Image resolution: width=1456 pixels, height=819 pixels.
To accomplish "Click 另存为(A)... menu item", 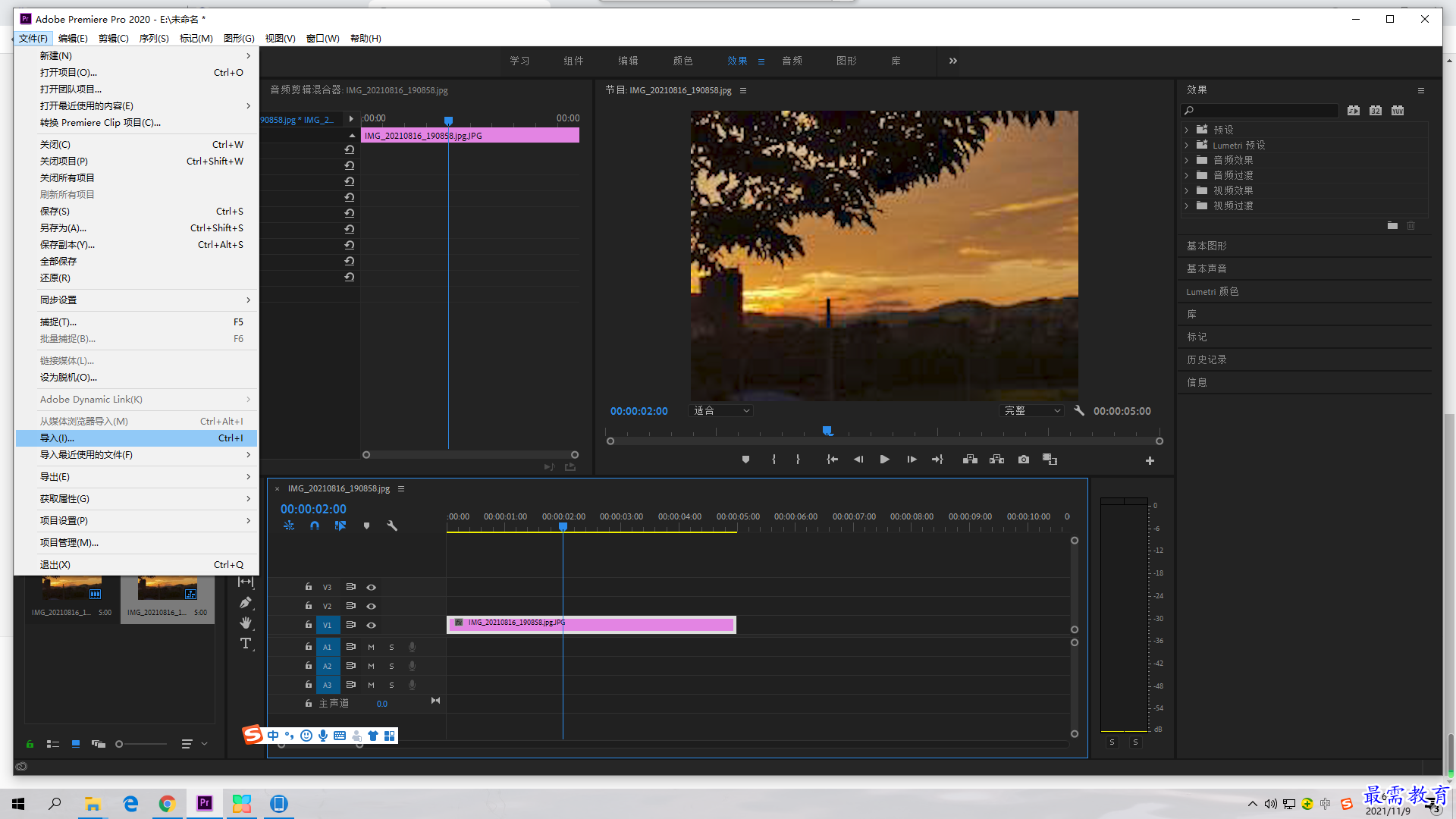I will [136, 227].
